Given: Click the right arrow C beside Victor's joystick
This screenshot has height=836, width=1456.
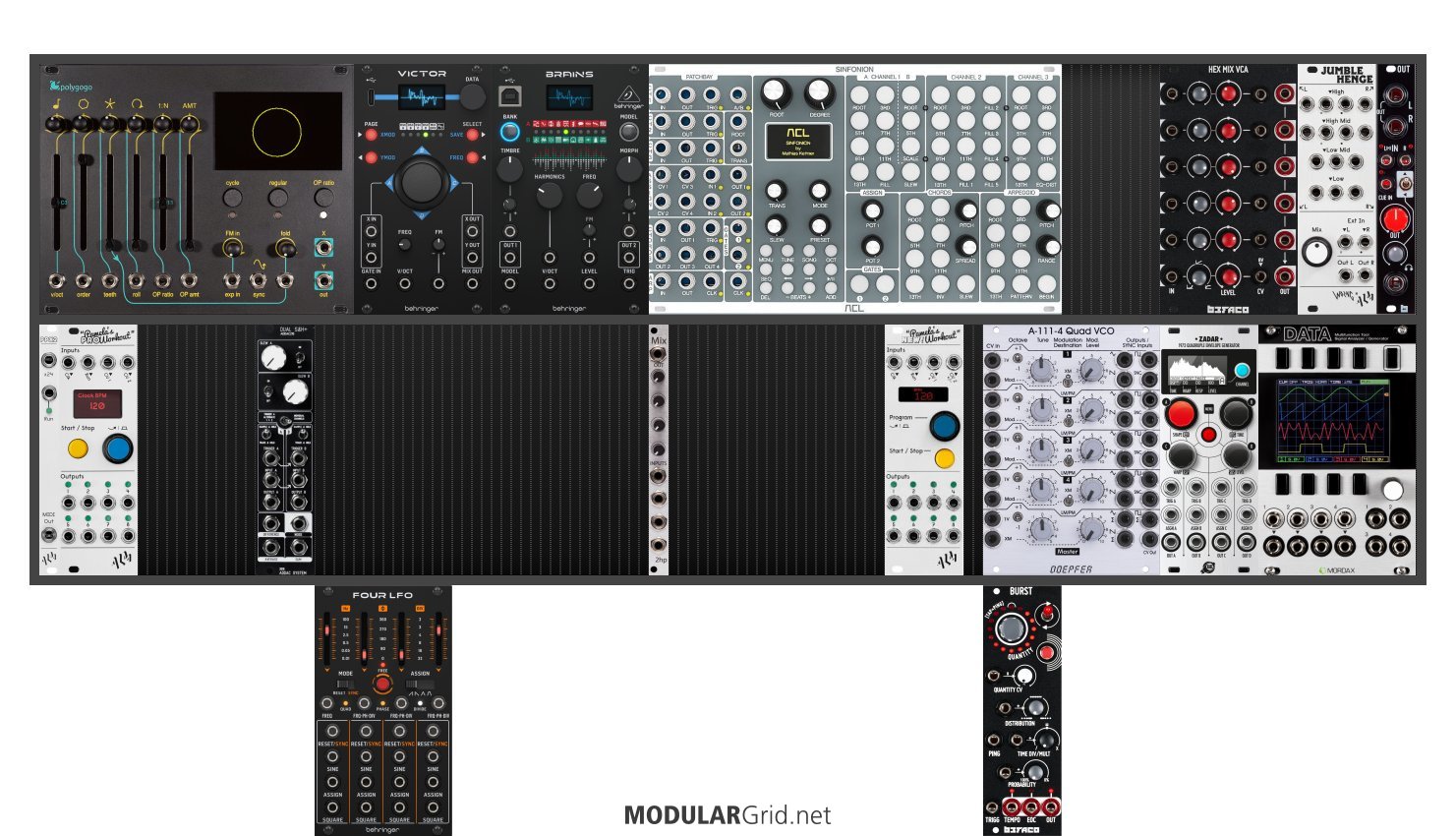Looking at the screenshot, I should 454,182.
